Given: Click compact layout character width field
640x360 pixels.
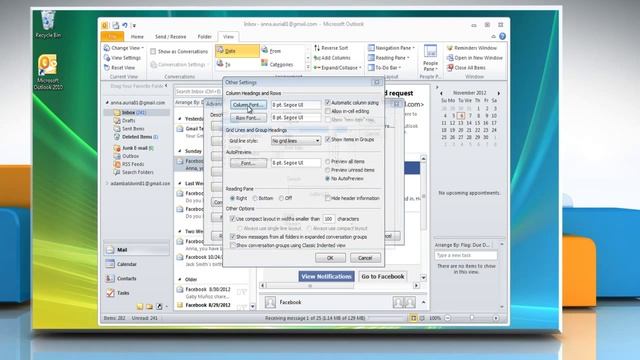Looking at the screenshot, I should click(329, 219).
